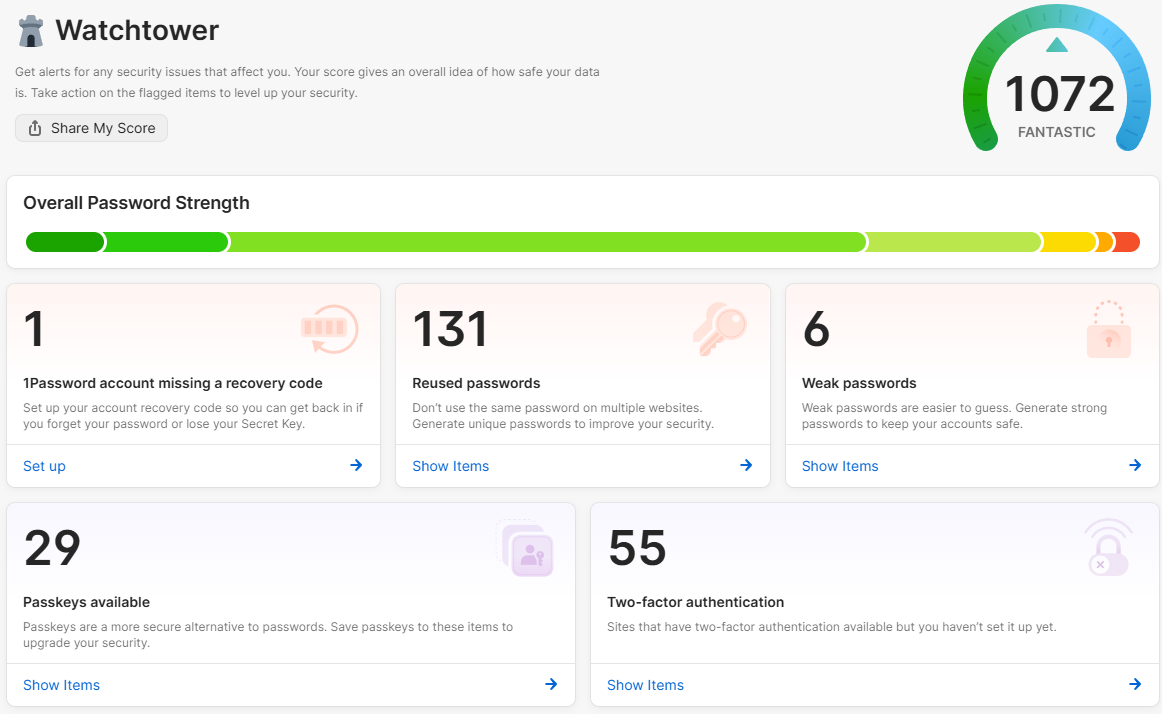Click the two-factor lock icon
1162x714 pixels.
pos(1108,548)
